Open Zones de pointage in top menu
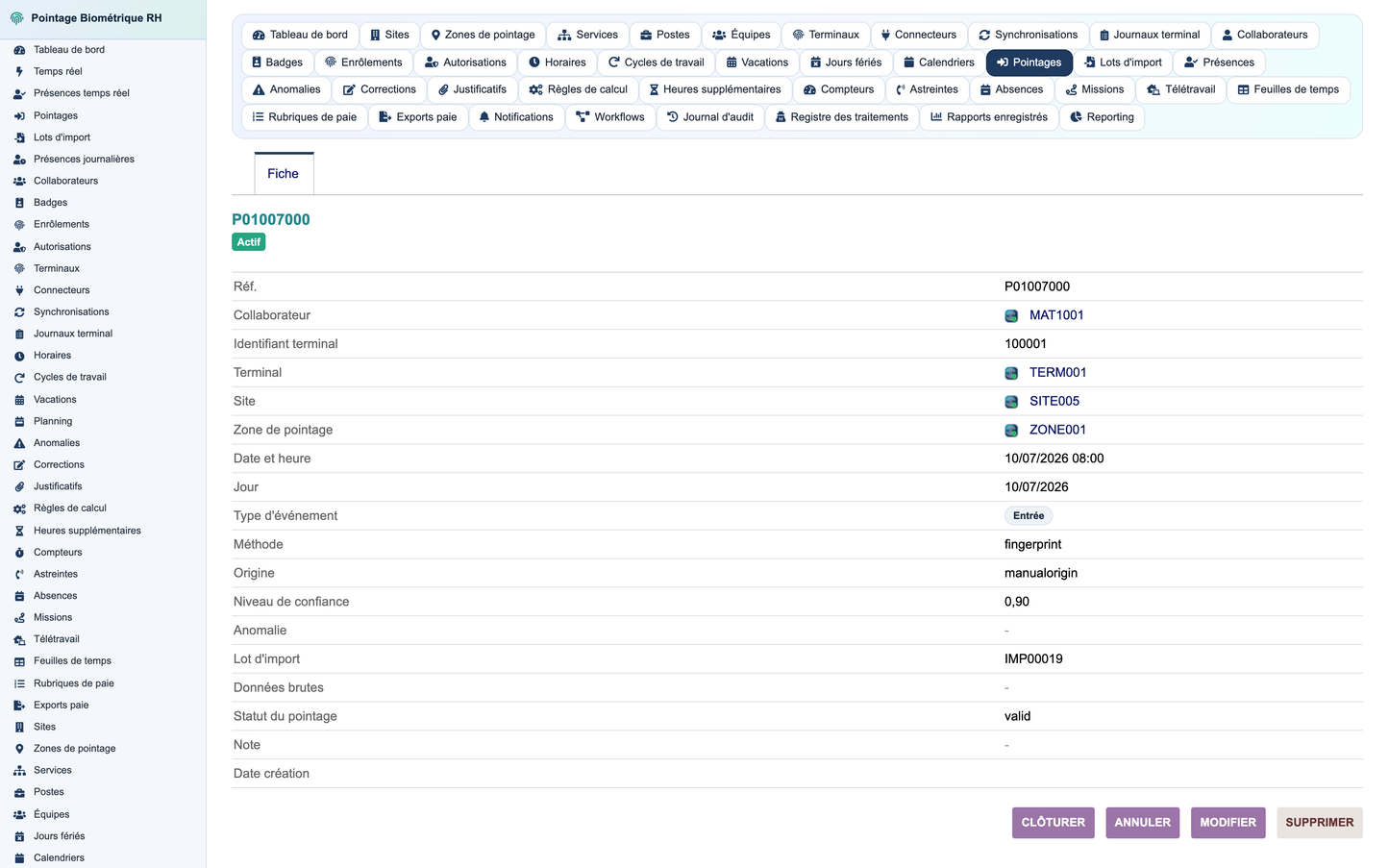 point(483,35)
